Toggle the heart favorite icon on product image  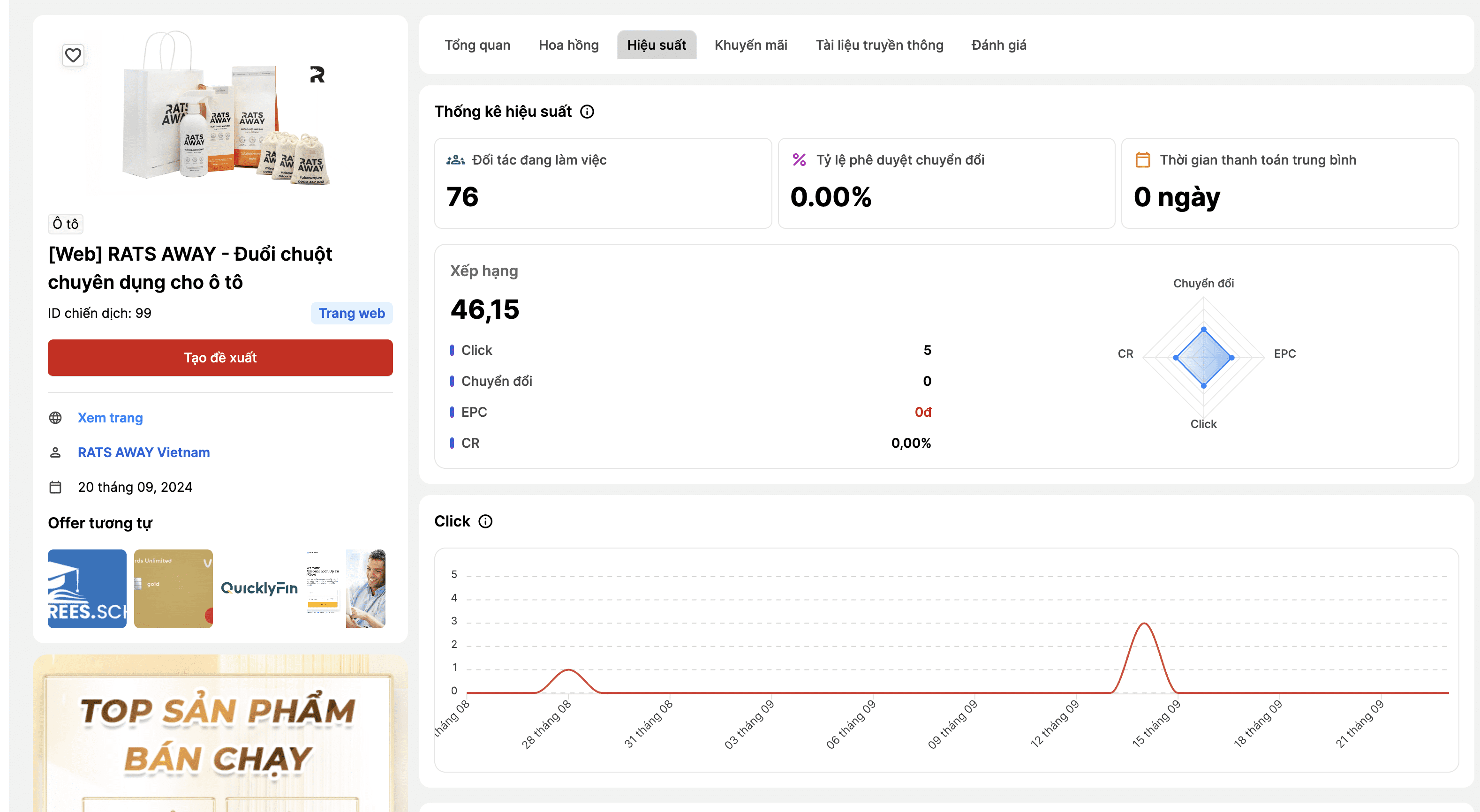click(x=73, y=55)
